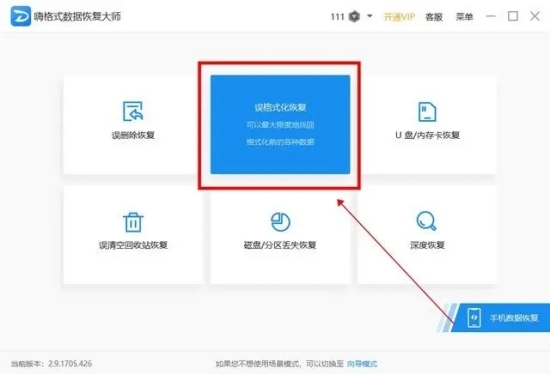This screenshot has height=374, width=550.
Task: Click the user avatar badge icon
Action: point(354,16)
